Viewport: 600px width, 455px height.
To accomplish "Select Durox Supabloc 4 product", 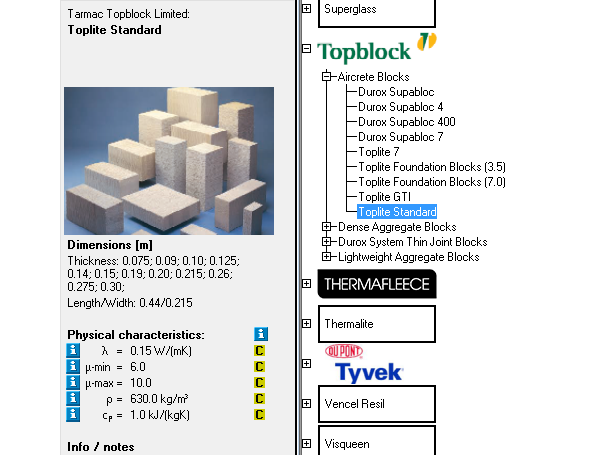I will tap(401, 107).
